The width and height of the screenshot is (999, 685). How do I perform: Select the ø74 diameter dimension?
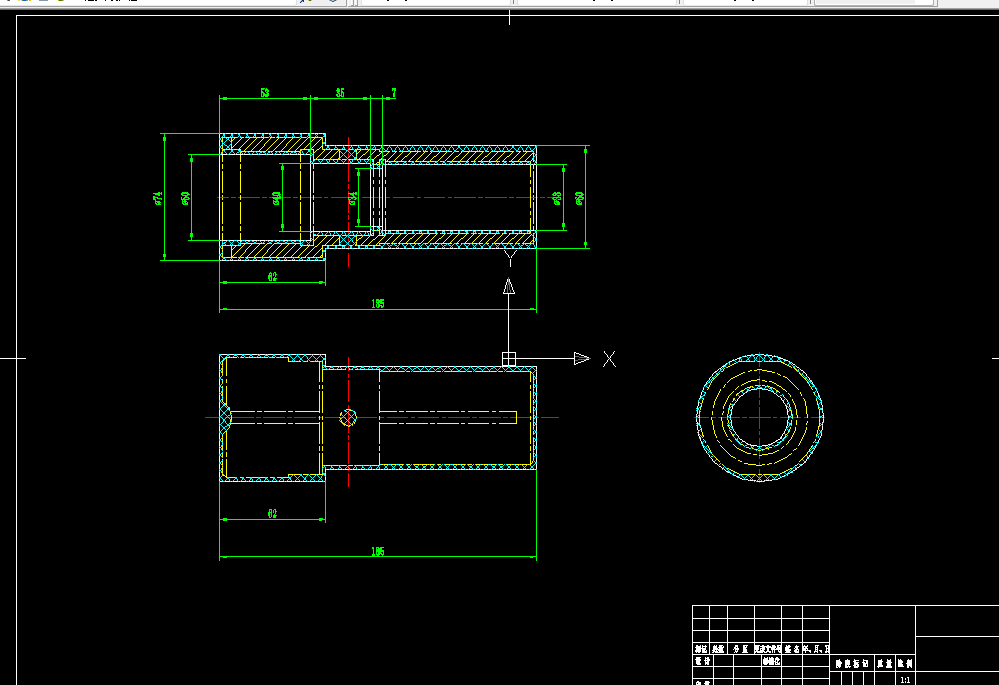(x=158, y=198)
